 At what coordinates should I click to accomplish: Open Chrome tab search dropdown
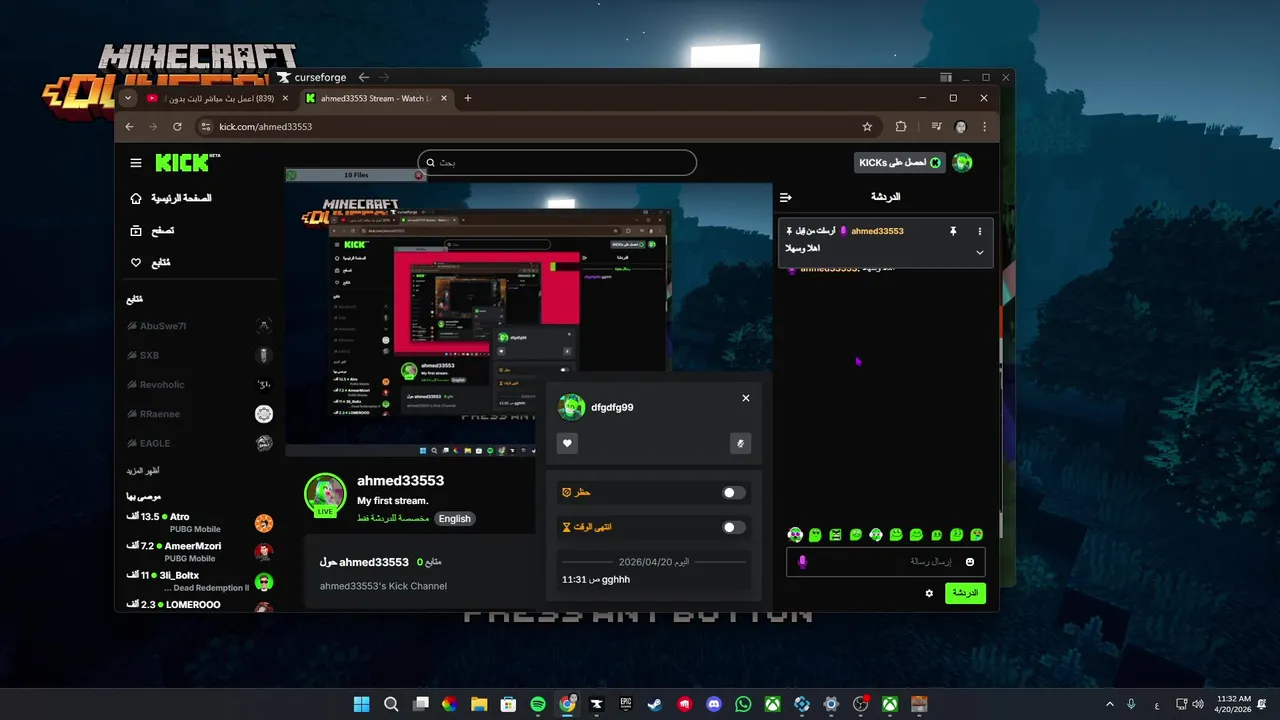pyautogui.click(x=128, y=98)
